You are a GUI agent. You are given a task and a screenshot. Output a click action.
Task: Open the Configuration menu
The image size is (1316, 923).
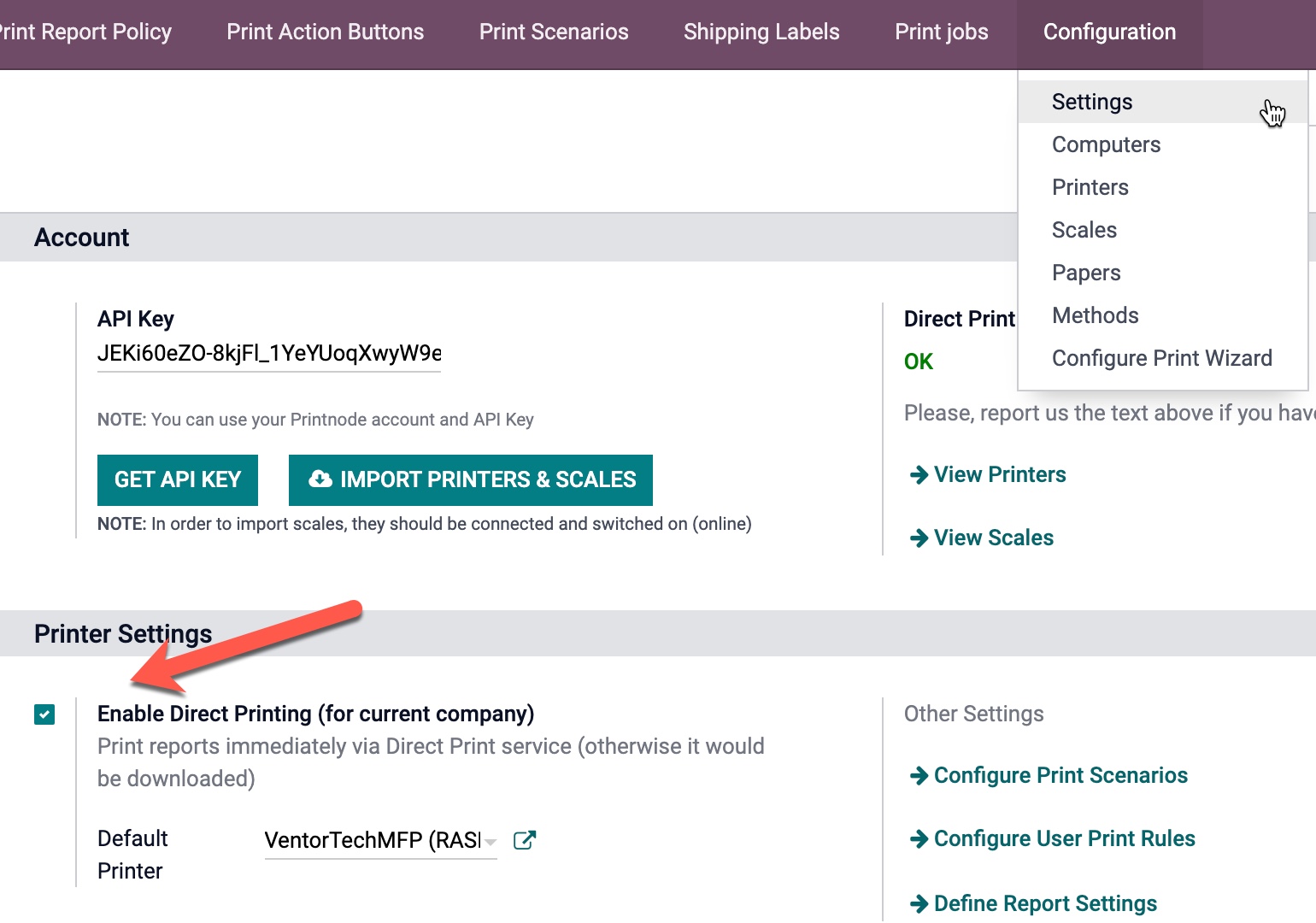click(1108, 32)
